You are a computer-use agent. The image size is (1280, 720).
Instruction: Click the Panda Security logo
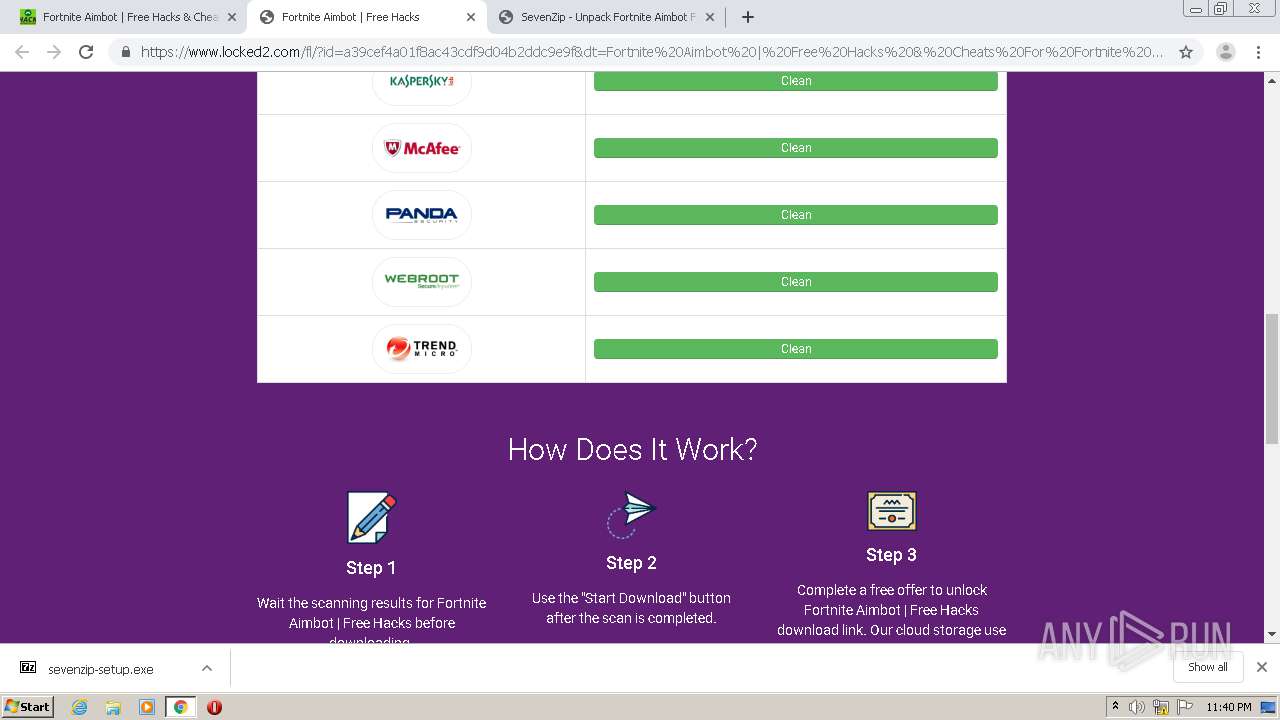coord(421,215)
